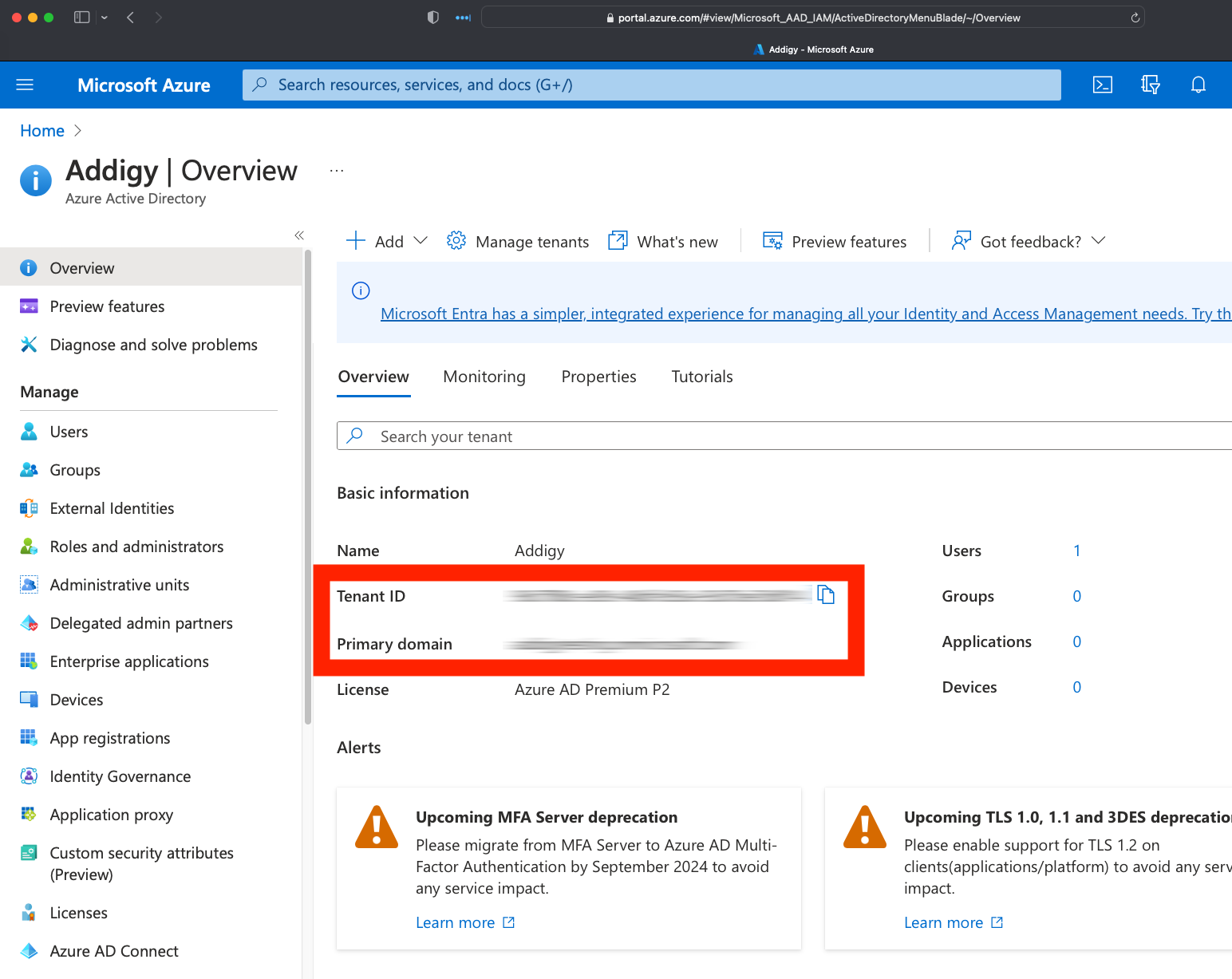Switch to the Monitoring tab
This screenshot has height=979, width=1232.
(x=484, y=377)
